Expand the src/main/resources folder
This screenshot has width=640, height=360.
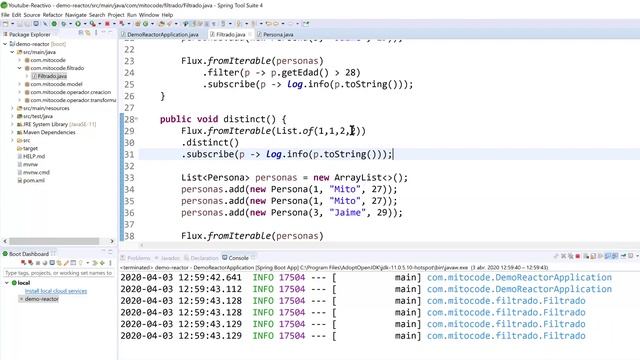tap(12, 108)
